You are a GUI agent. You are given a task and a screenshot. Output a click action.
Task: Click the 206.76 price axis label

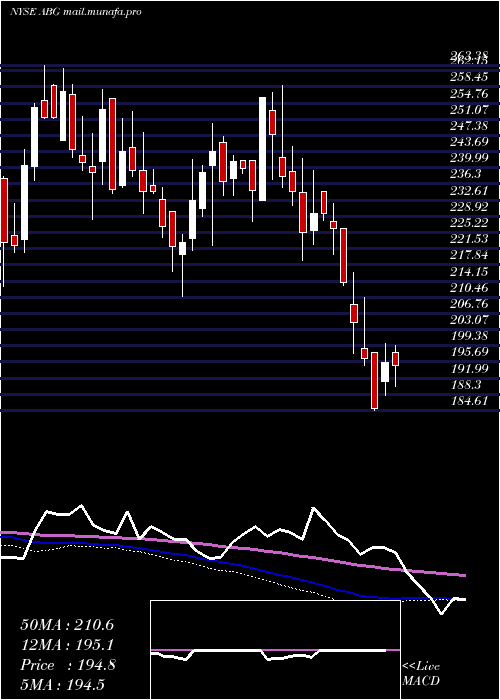click(x=468, y=304)
